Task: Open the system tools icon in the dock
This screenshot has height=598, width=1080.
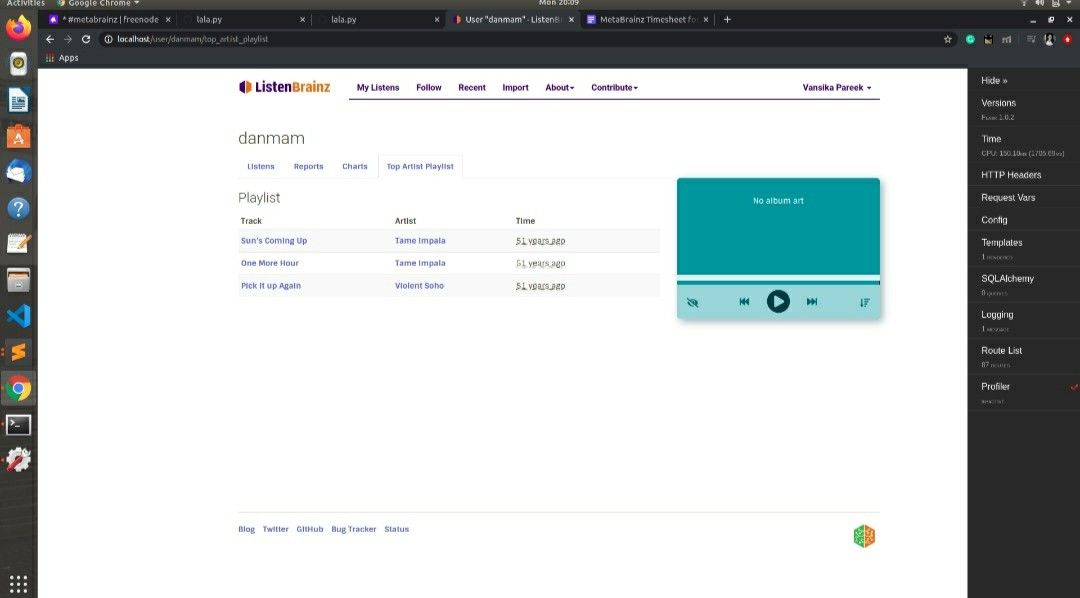Action: 19,460
